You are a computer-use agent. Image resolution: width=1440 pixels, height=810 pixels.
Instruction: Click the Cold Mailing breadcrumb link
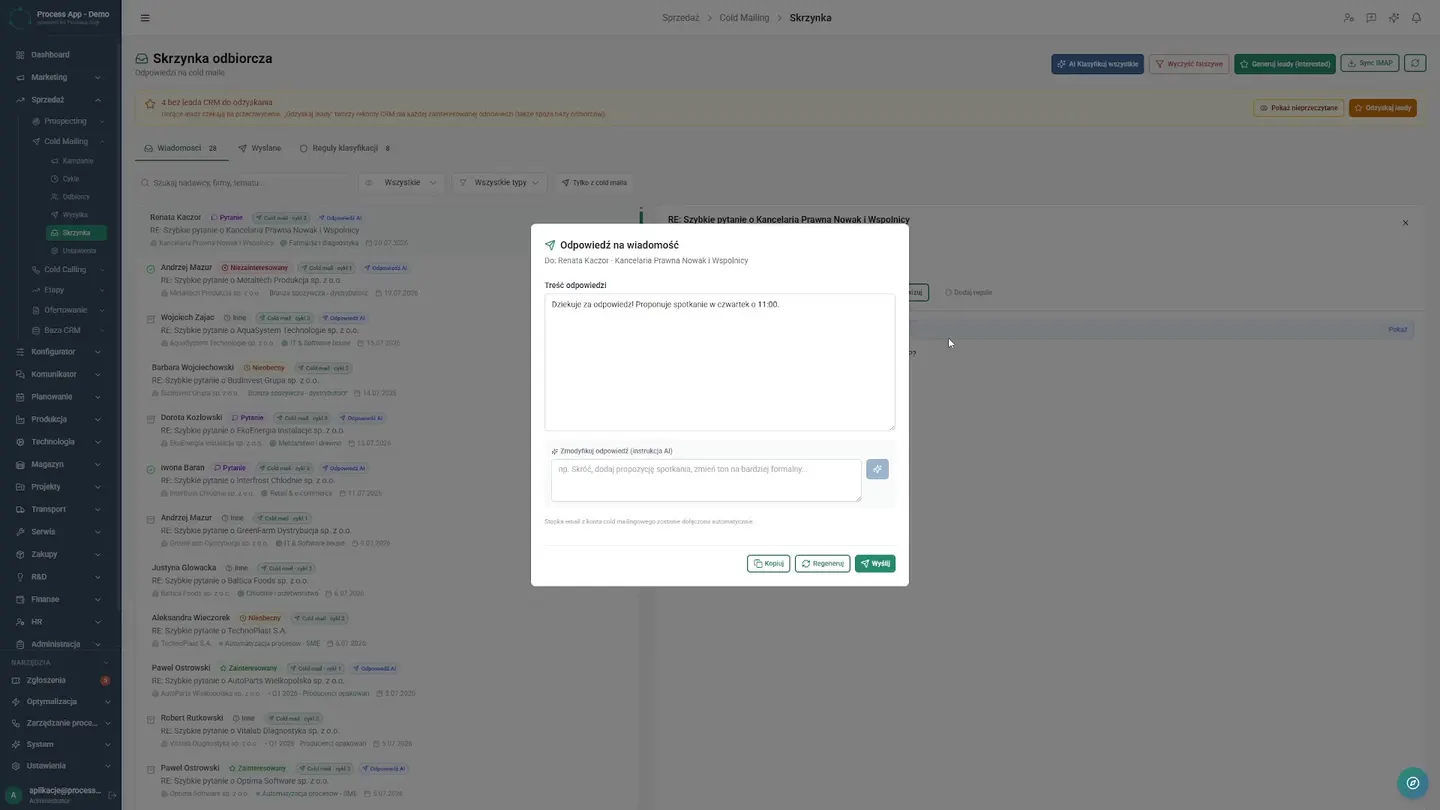(744, 18)
